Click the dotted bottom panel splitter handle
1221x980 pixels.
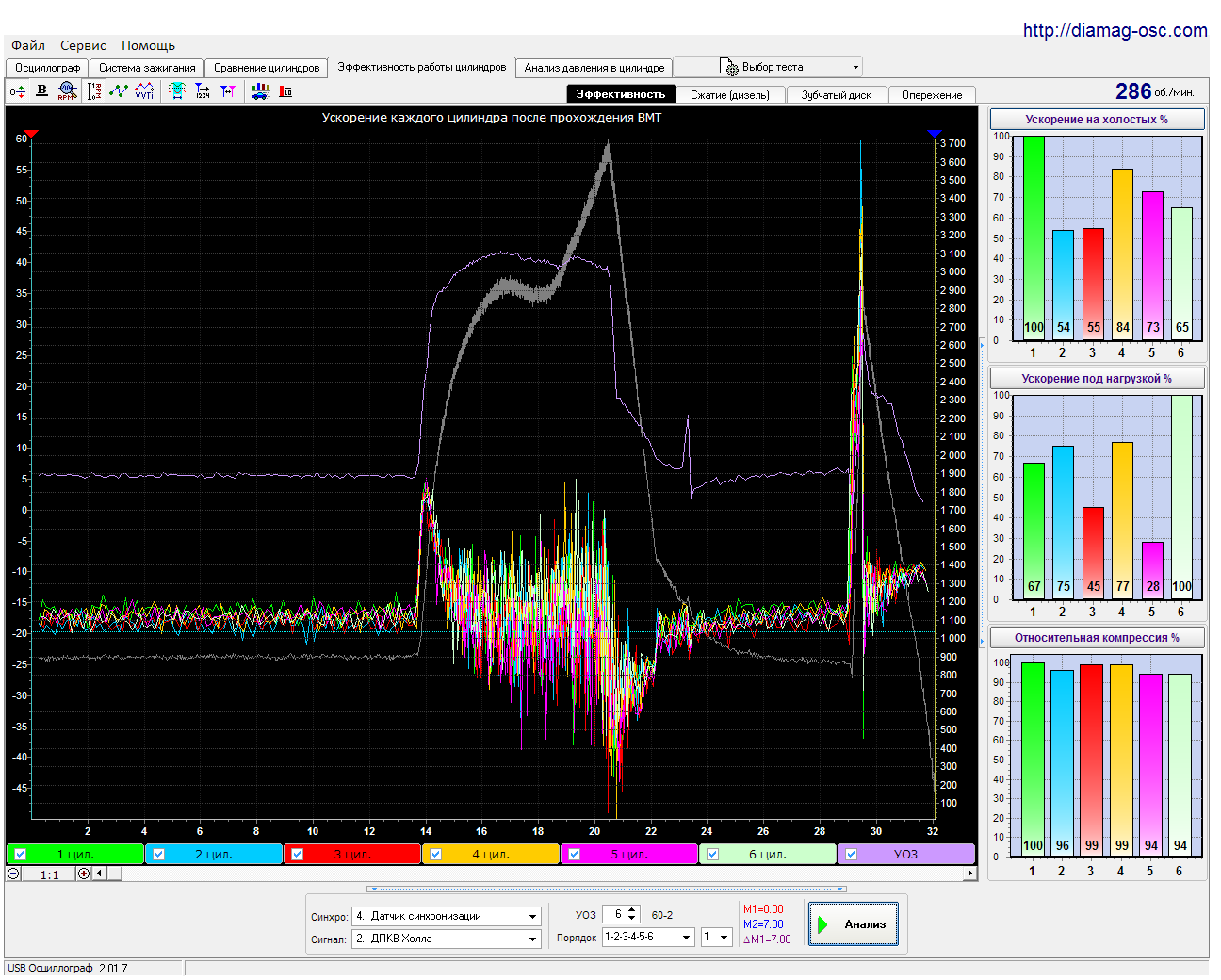pyautogui.click(x=606, y=889)
